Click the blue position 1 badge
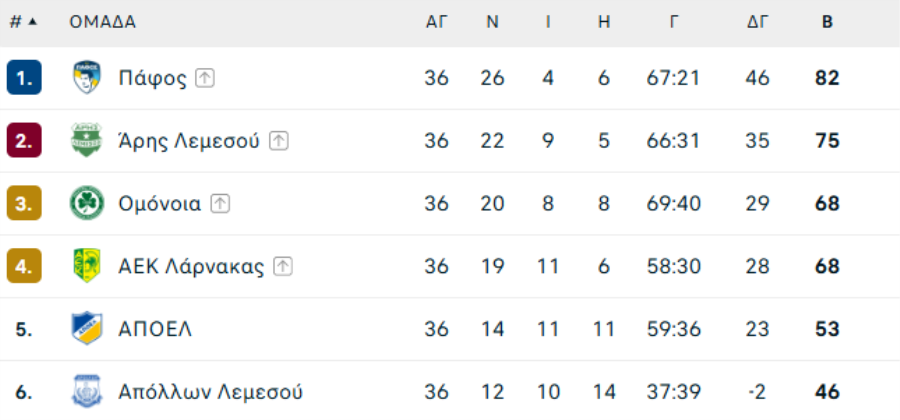 point(24,77)
